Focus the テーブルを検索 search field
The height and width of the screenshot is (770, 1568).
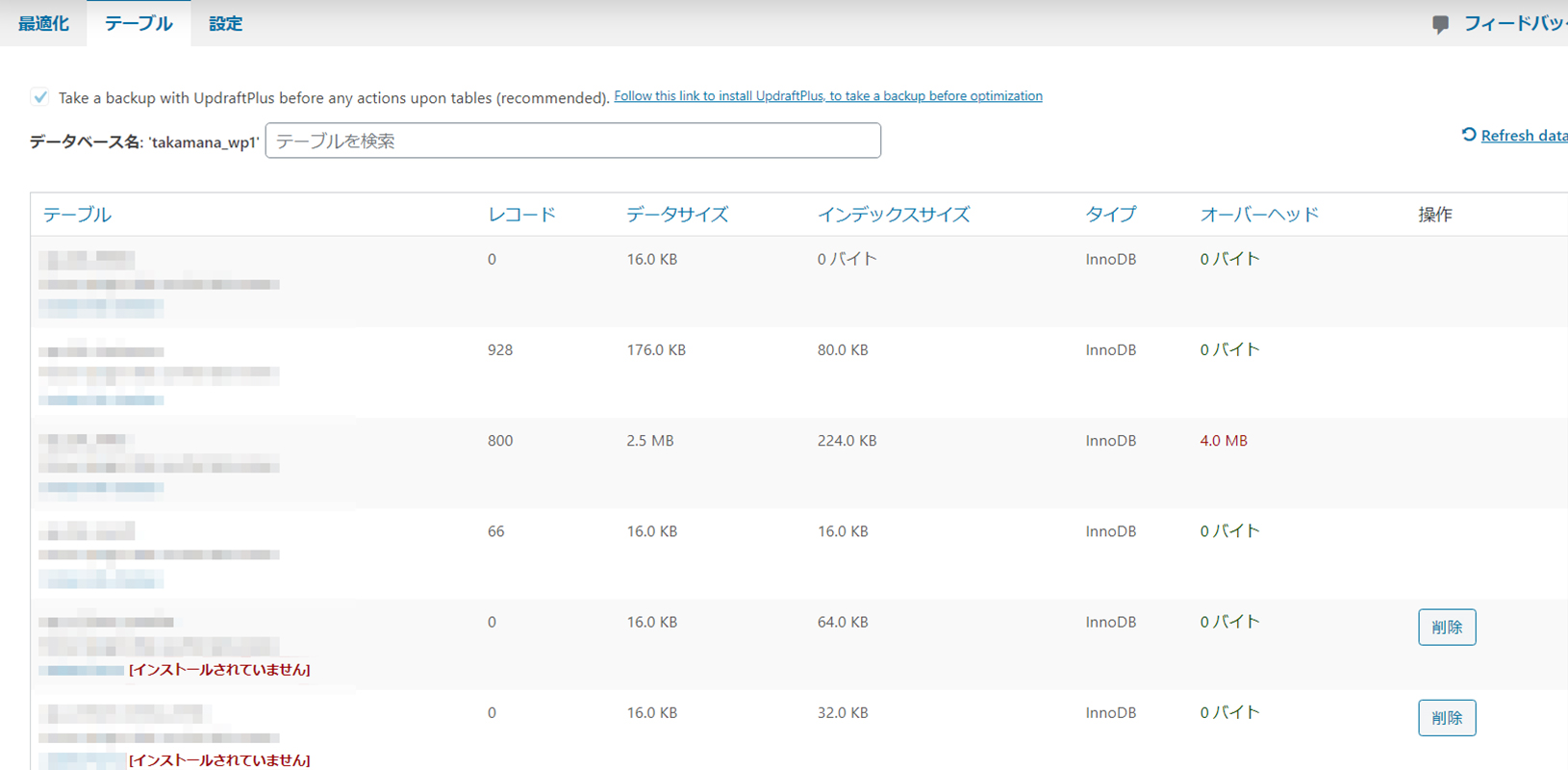coord(572,141)
